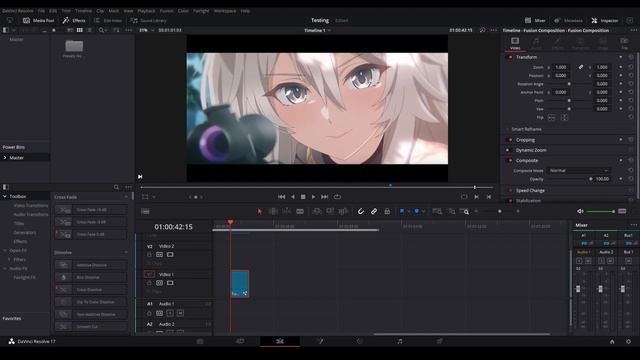Image resolution: width=640 pixels, height=360 pixels.
Task: Open the viewer zoom percentage dropdown
Action: [147, 30]
